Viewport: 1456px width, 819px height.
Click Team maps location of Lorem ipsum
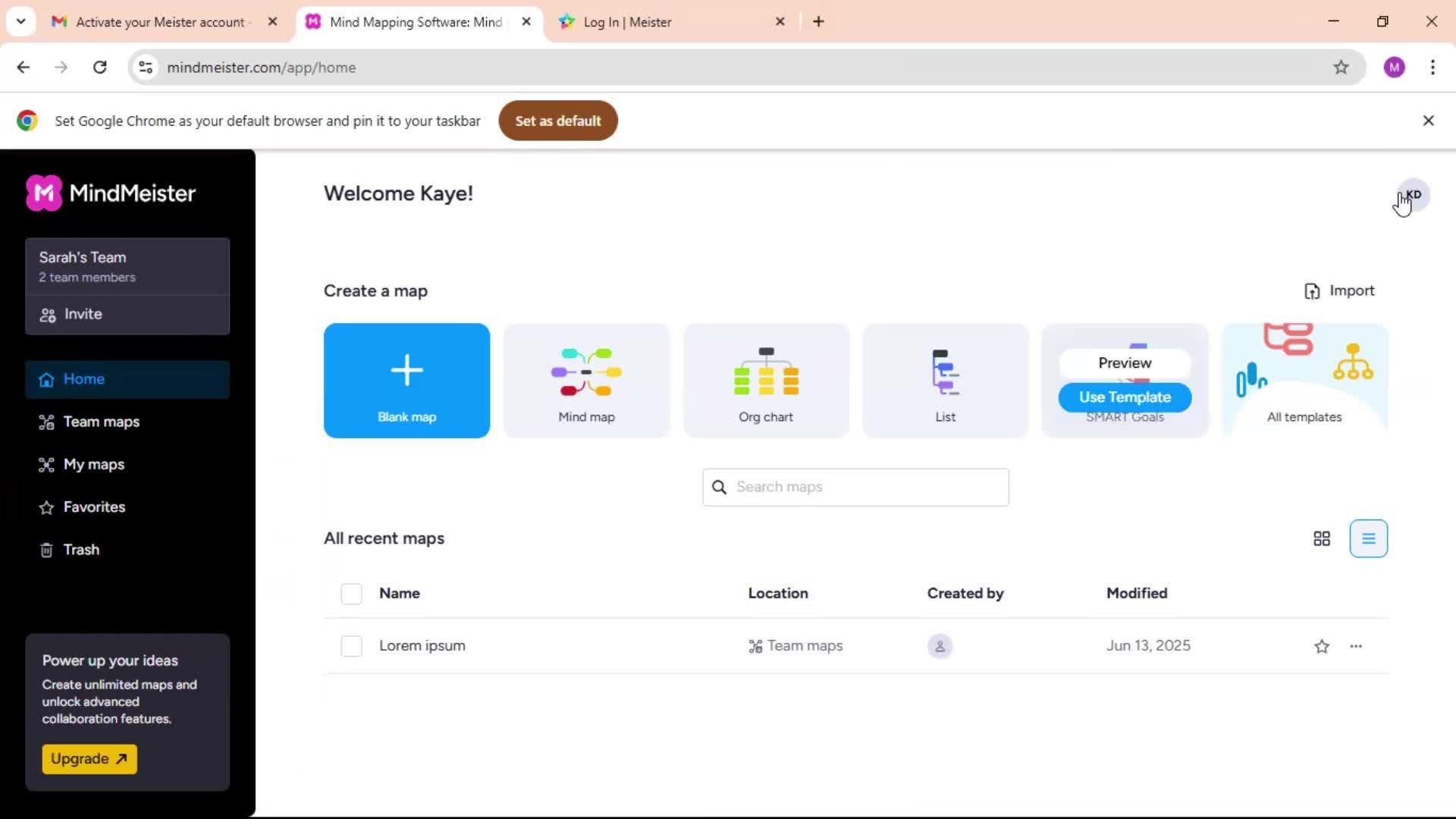point(795,646)
